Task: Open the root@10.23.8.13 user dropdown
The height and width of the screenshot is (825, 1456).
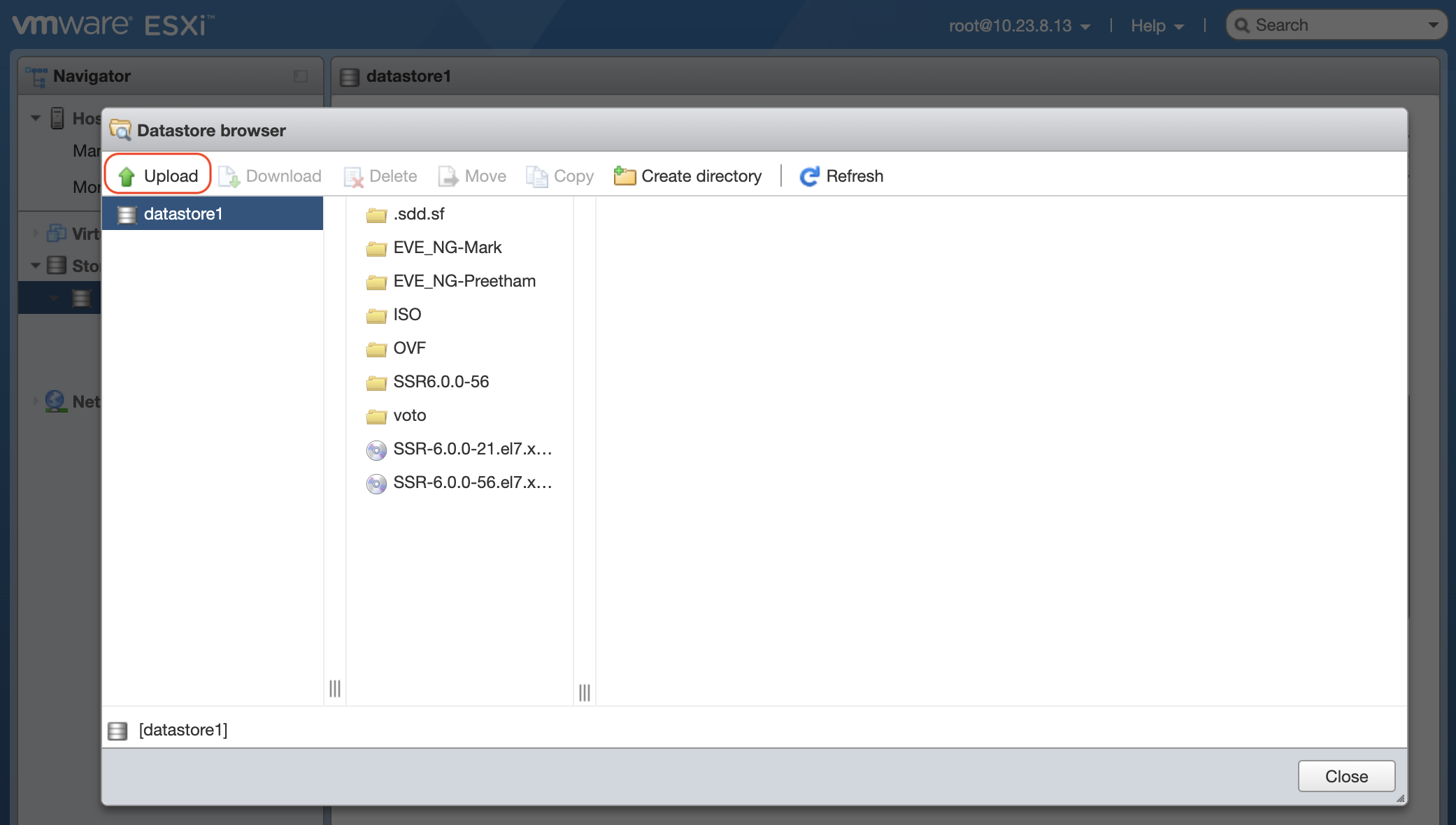Action: click(x=1019, y=26)
